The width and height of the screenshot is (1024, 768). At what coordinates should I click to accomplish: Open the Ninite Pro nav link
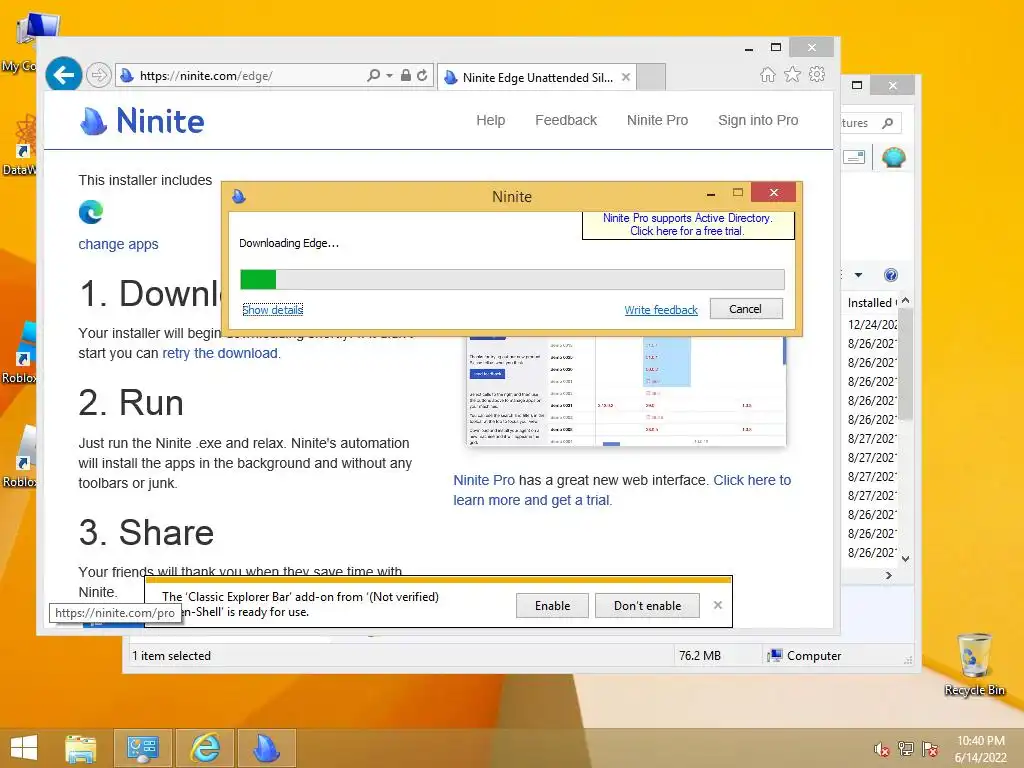[x=657, y=120]
